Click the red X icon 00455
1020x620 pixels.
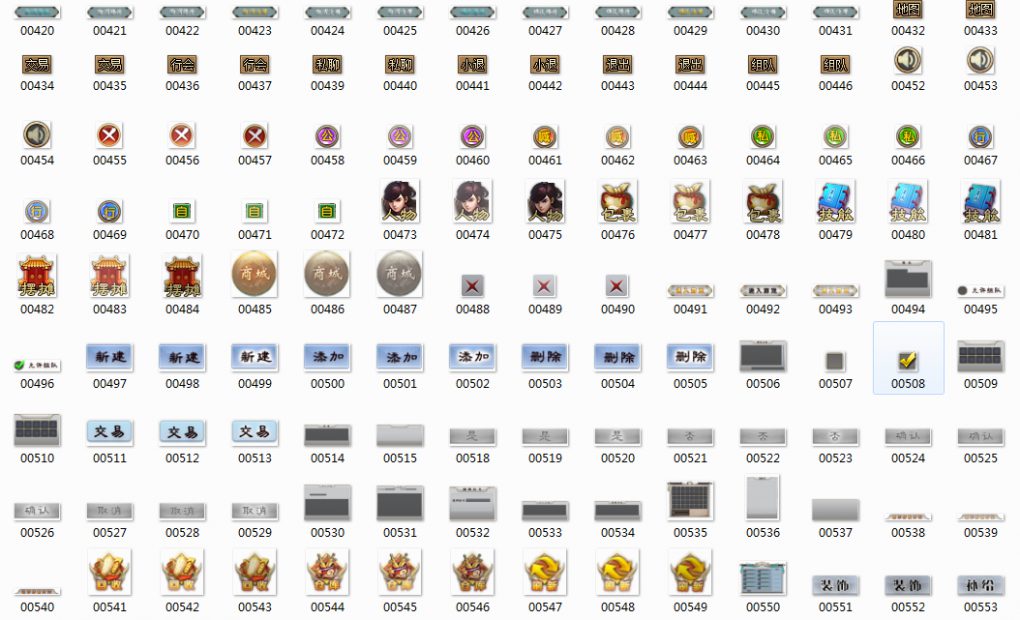pos(110,136)
